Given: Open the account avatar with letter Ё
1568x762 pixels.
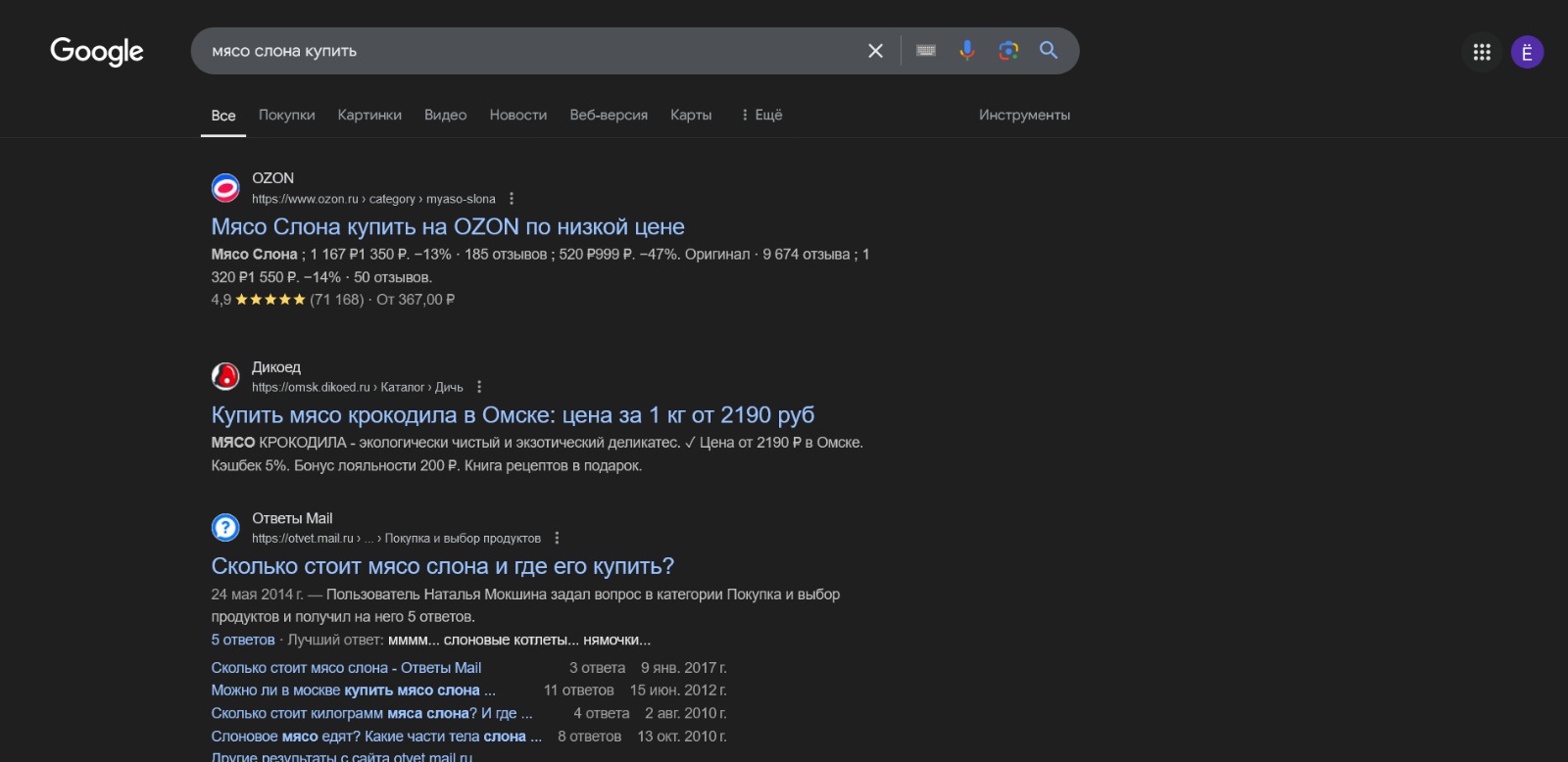Looking at the screenshot, I should tap(1527, 52).
